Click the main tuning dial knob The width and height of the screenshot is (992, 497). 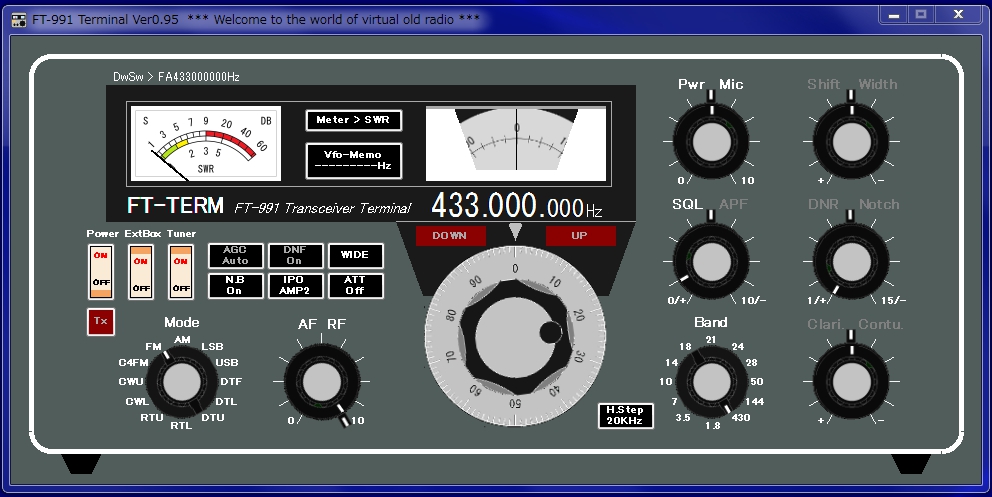(x=515, y=336)
